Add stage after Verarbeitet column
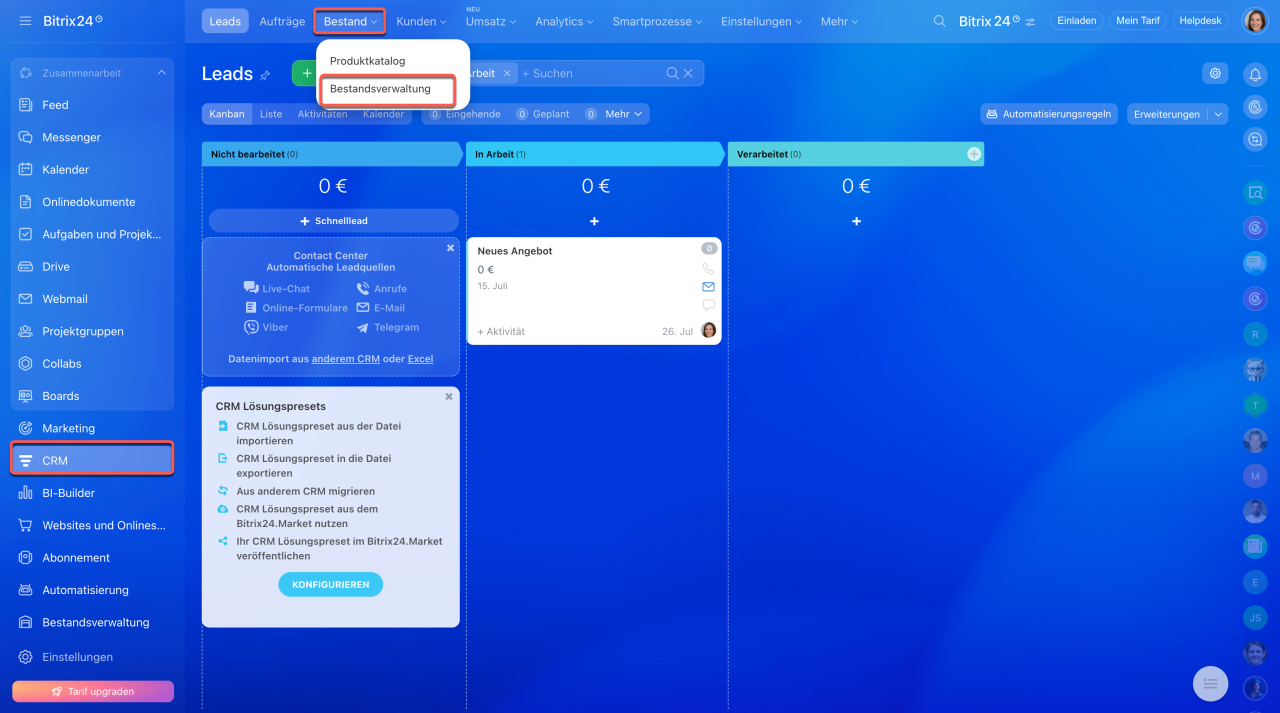The height and width of the screenshot is (713, 1280). (974, 154)
